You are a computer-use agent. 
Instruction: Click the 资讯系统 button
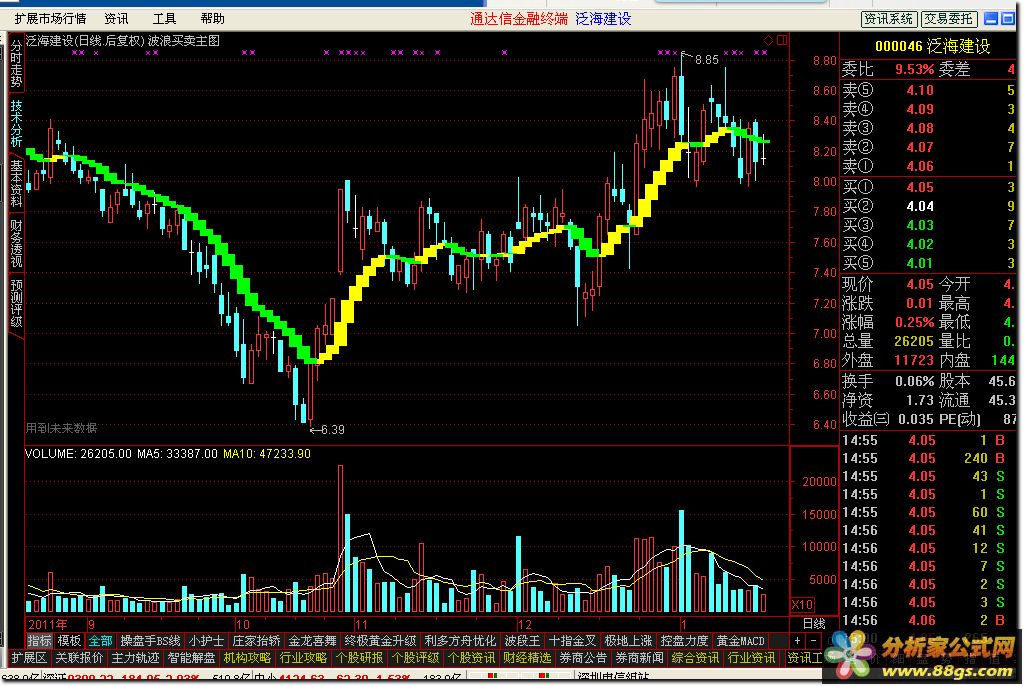click(x=889, y=19)
